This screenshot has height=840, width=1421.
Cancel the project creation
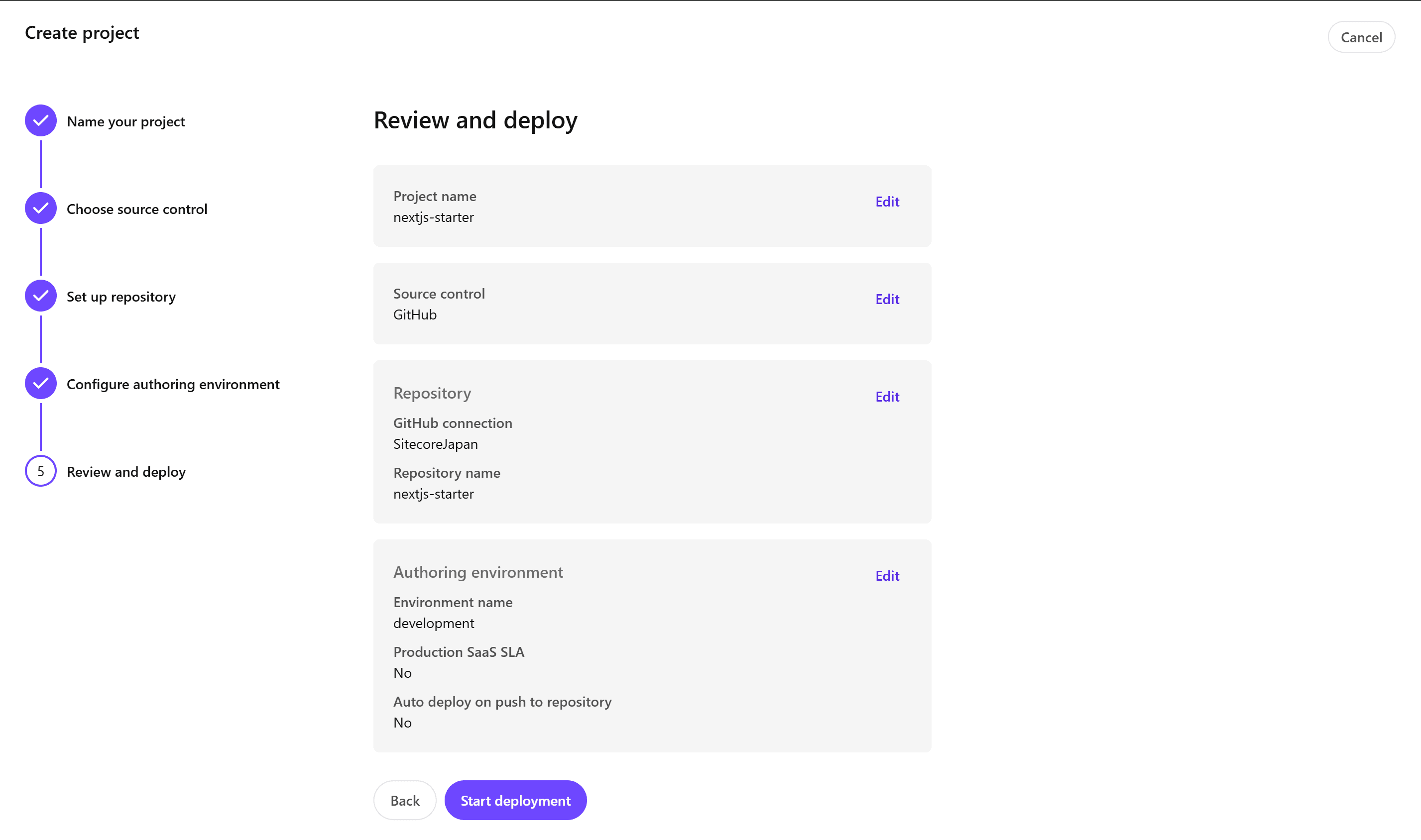click(x=1361, y=37)
